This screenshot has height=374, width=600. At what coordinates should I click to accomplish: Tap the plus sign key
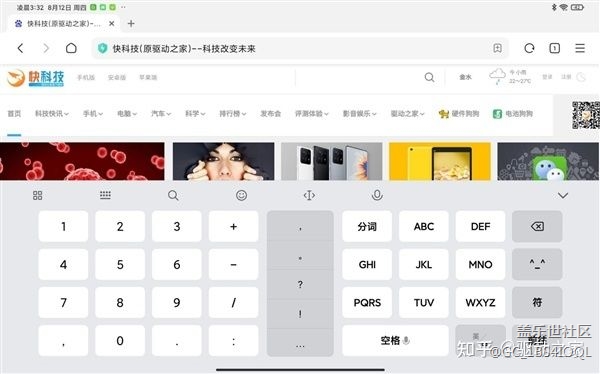(x=233, y=226)
